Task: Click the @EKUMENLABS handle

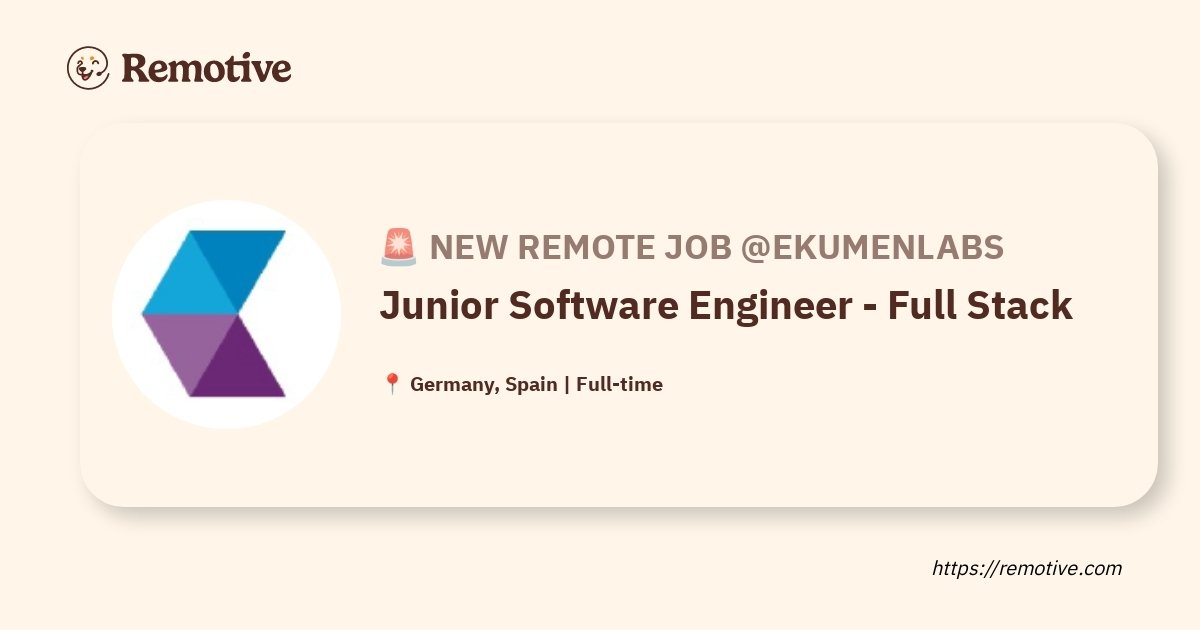Action: (x=871, y=247)
